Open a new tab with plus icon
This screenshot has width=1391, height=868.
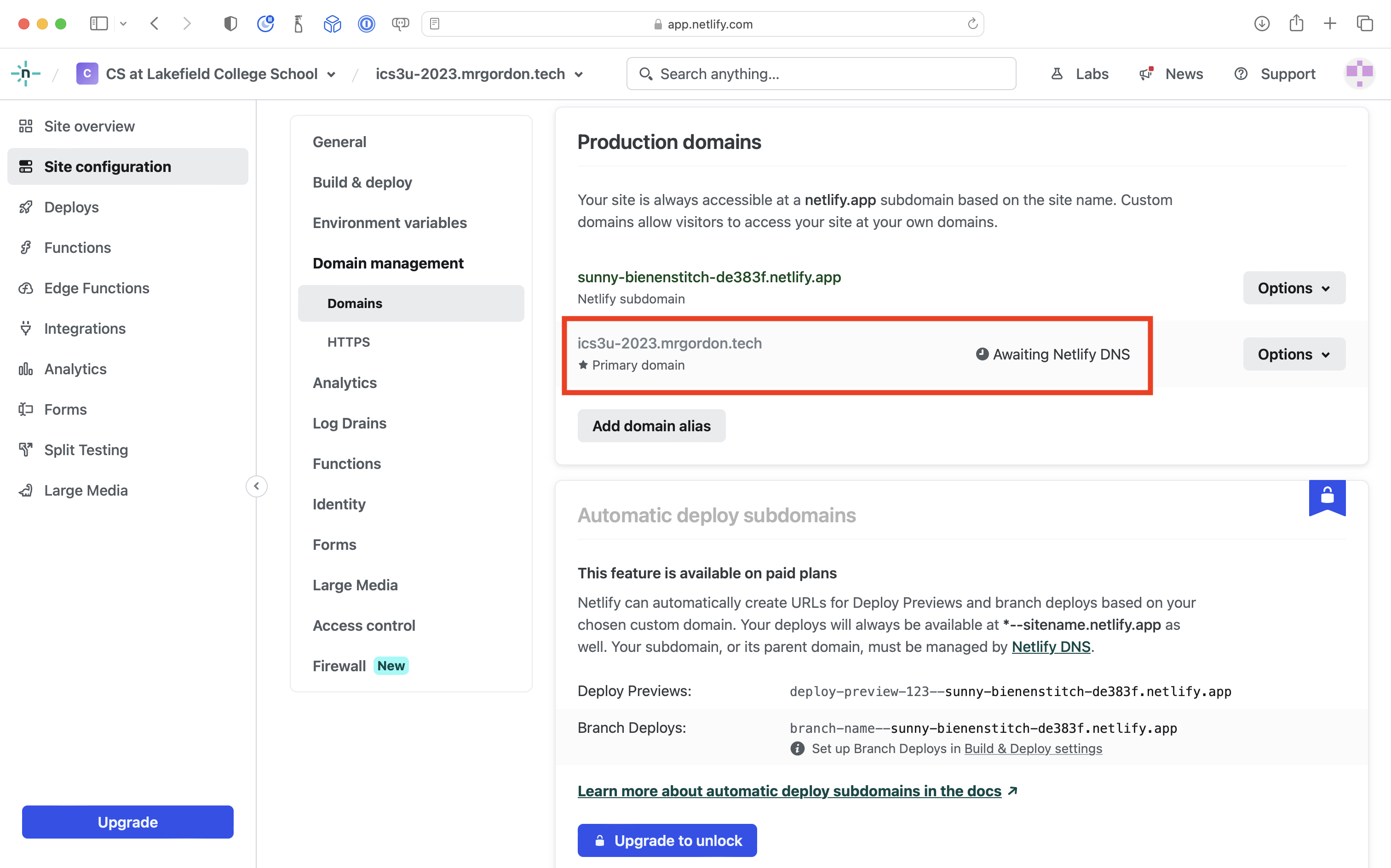pyautogui.click(x=1330, y=23)
